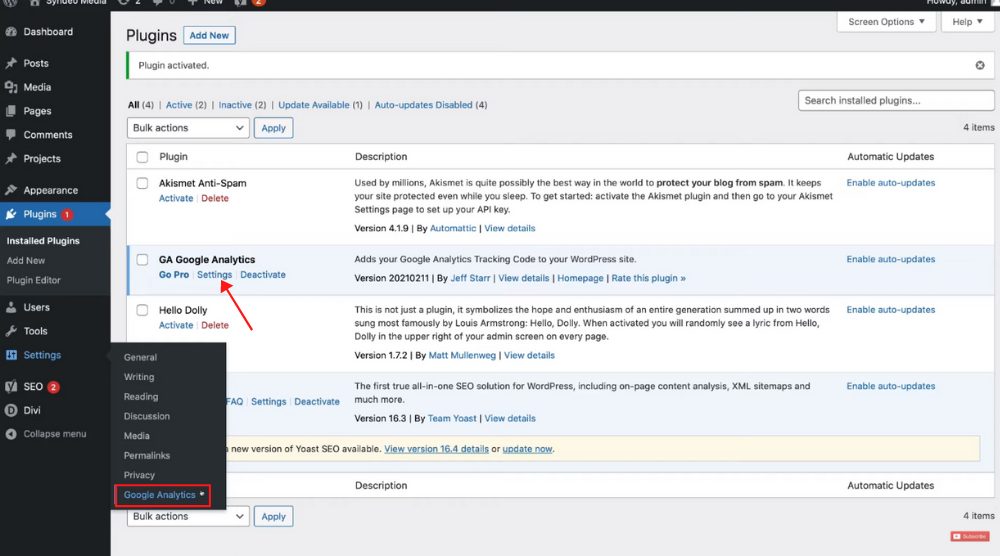
Task: Check the Akismet Anti-Spam checkbox
Action: coord(142,183)
